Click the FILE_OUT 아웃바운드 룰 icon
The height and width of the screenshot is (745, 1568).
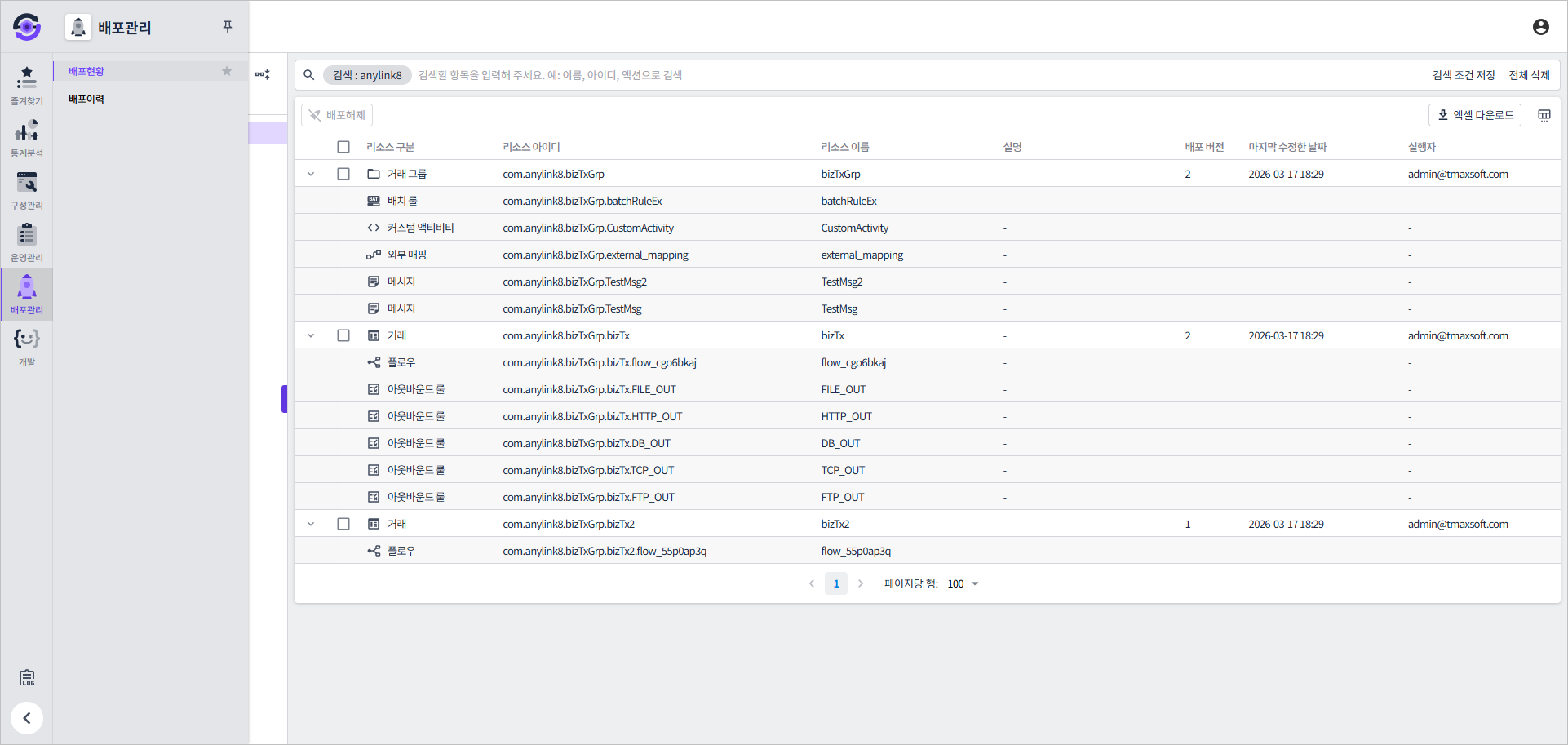374,389
